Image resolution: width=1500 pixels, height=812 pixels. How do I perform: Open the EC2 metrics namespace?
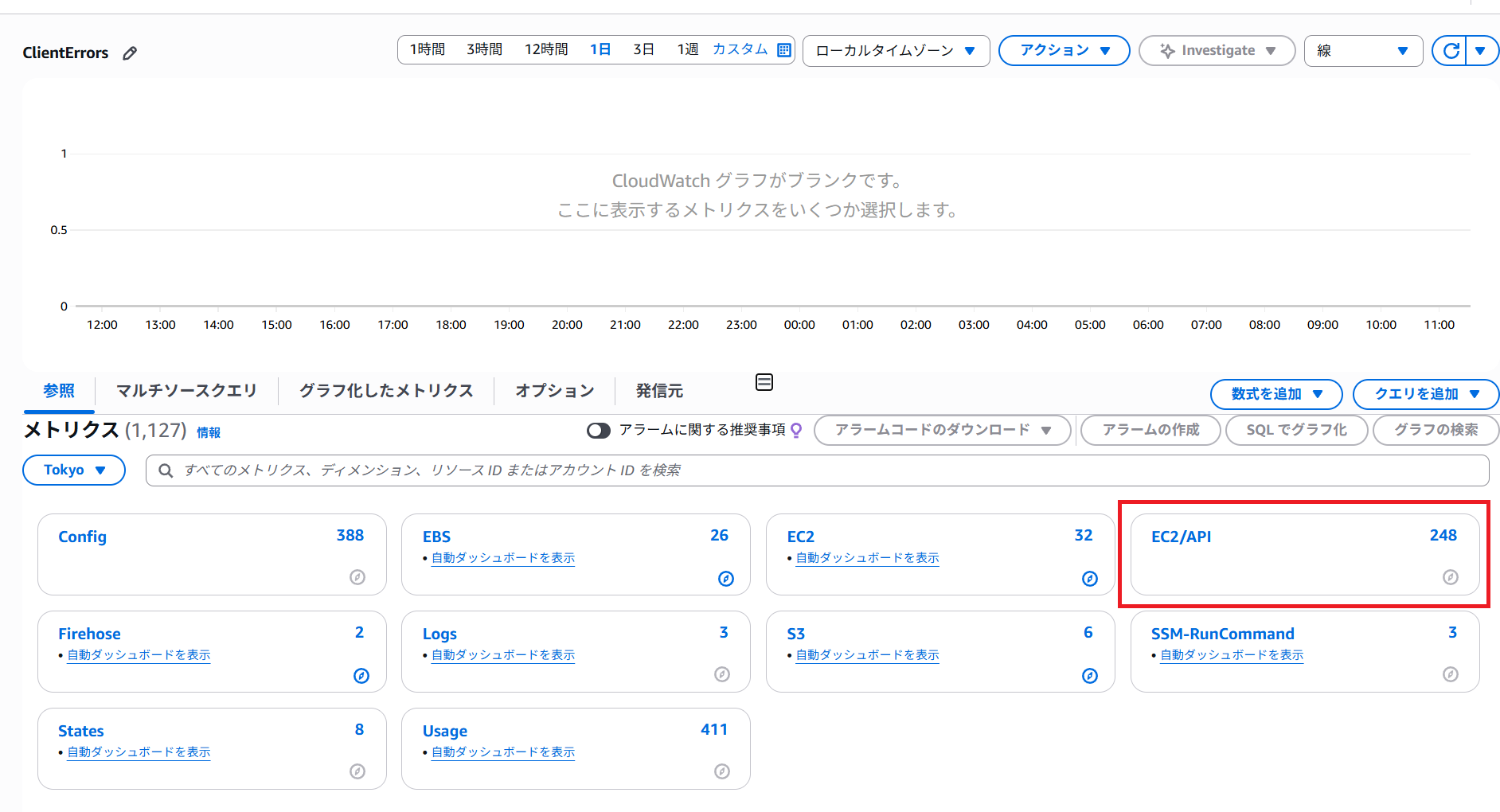(800, 537)
